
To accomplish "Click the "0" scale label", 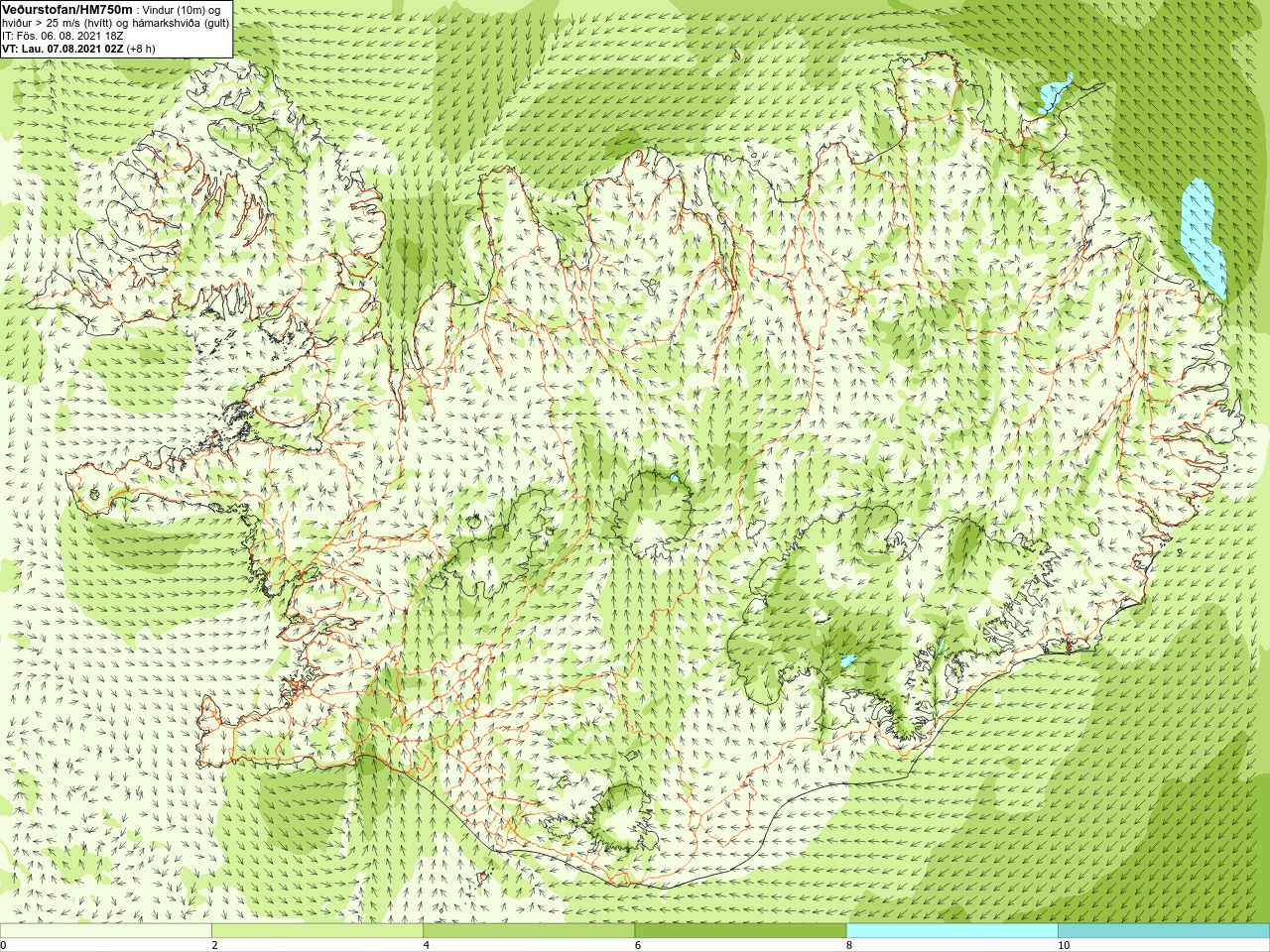I will pyautogui.click(x=3, y=945).
